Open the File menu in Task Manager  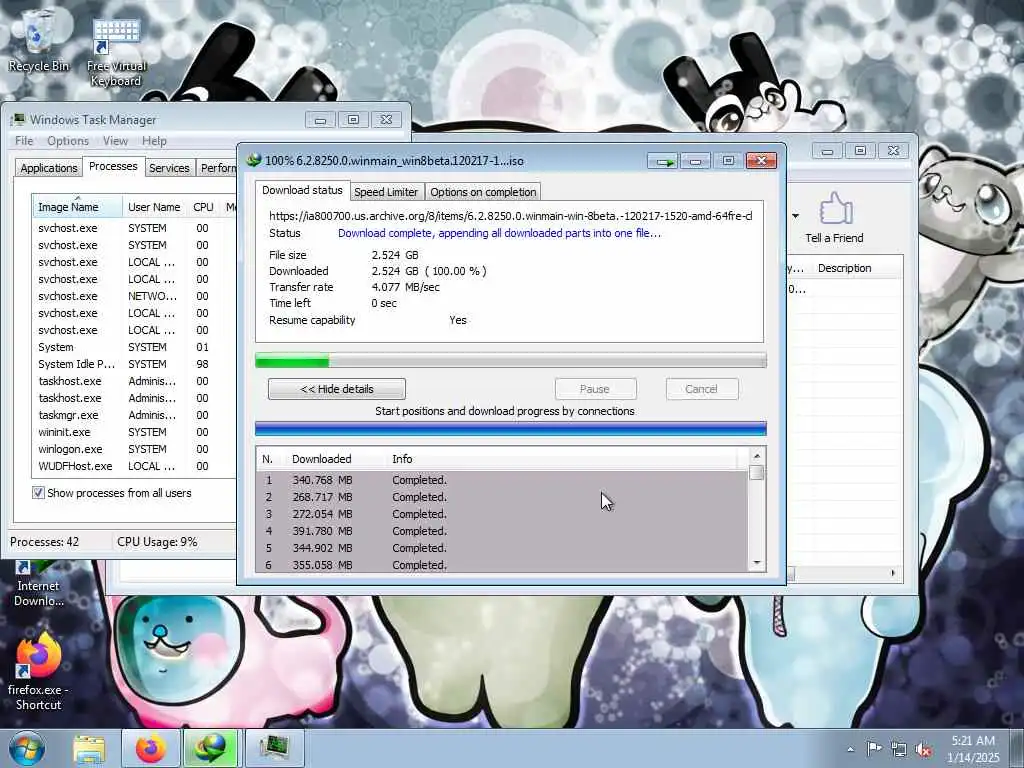coord(24,141)
